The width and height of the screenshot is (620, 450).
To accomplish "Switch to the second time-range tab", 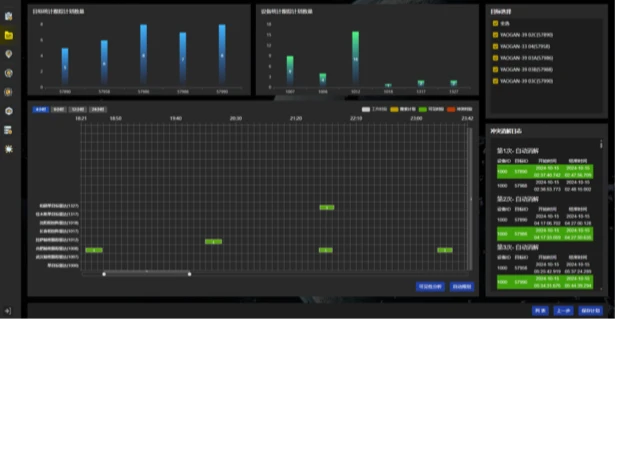I will click(x=59, y=108).
